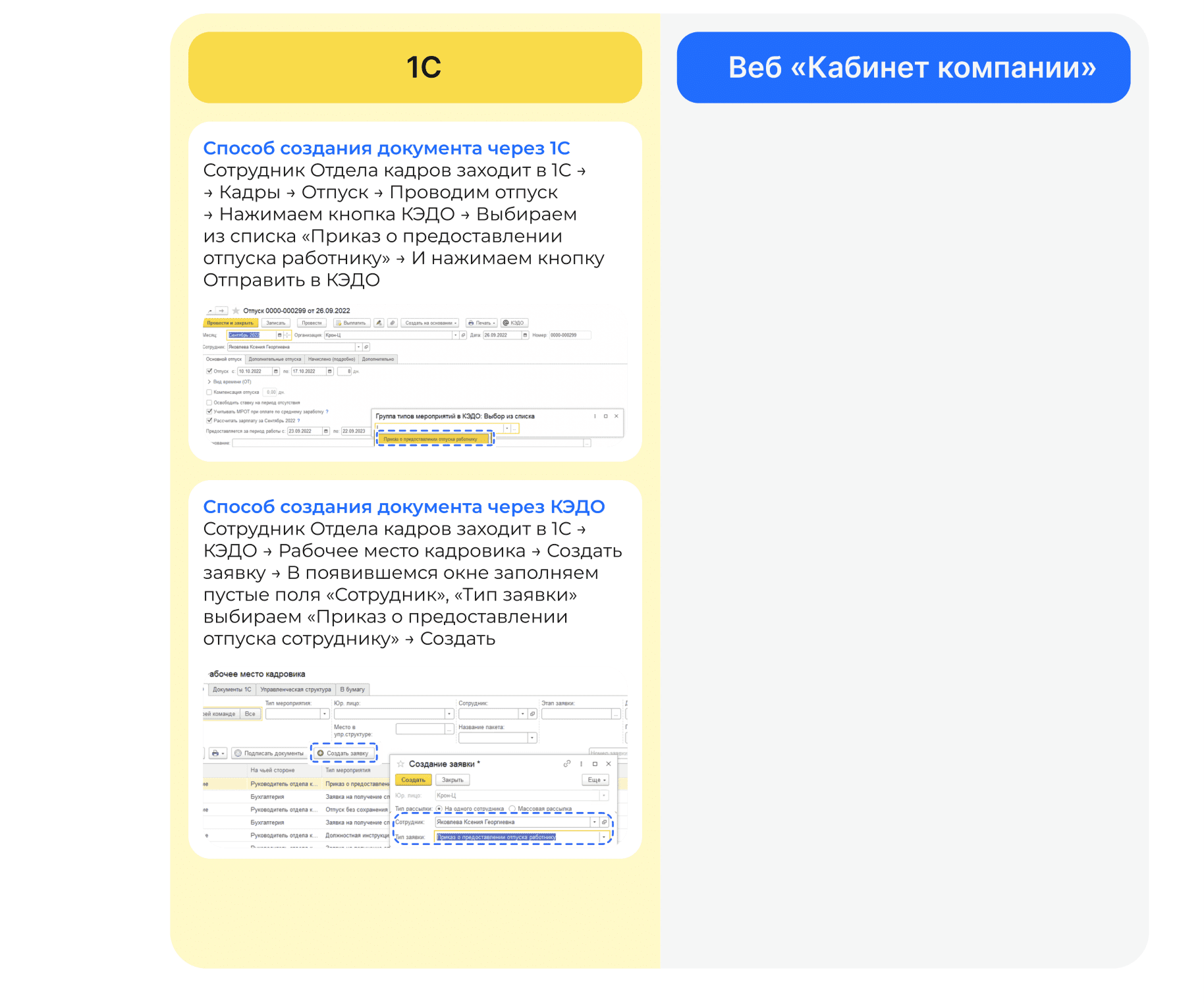Click the Все filter toggle button
Image resolution: width=1204 pixels, height=1005 pixels.
coord(250,714)
